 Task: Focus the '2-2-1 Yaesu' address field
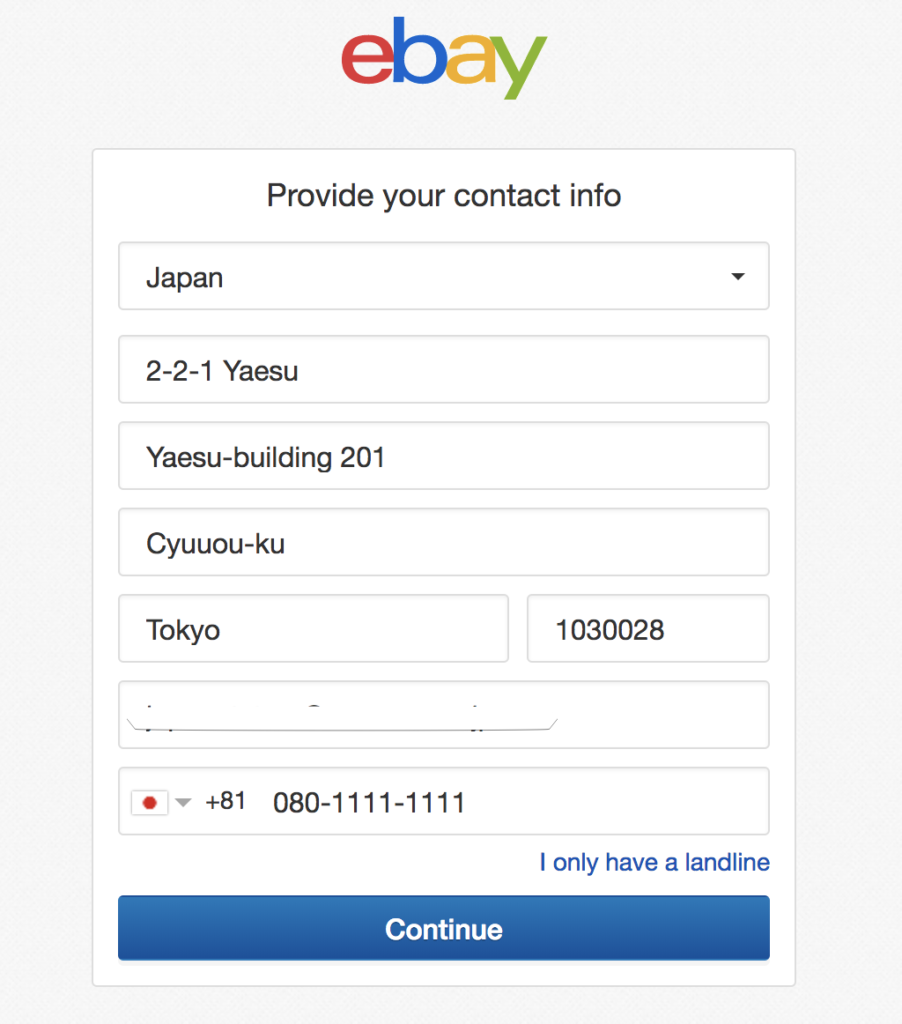click(443, 370)
